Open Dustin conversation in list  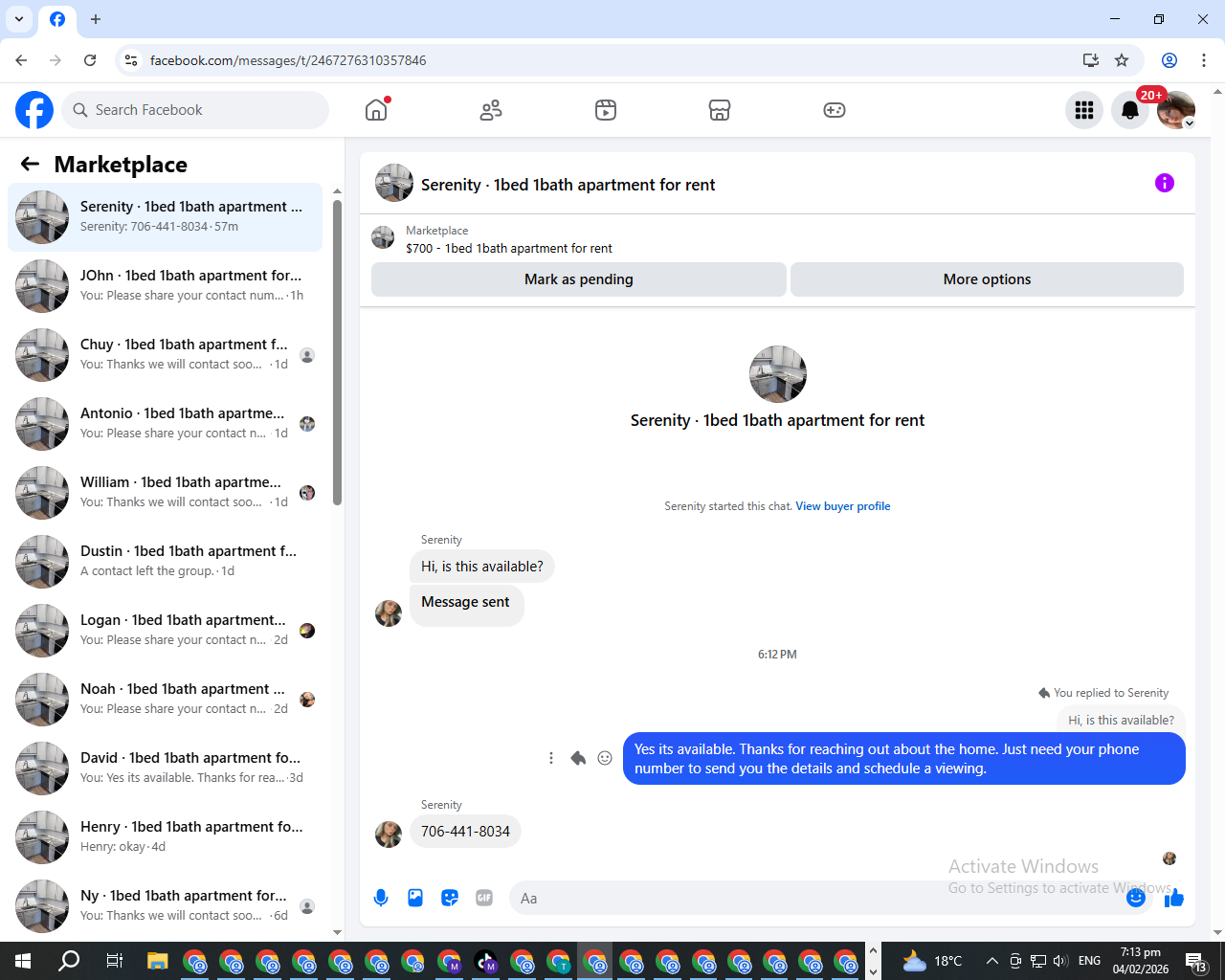[x=165, y=562]
